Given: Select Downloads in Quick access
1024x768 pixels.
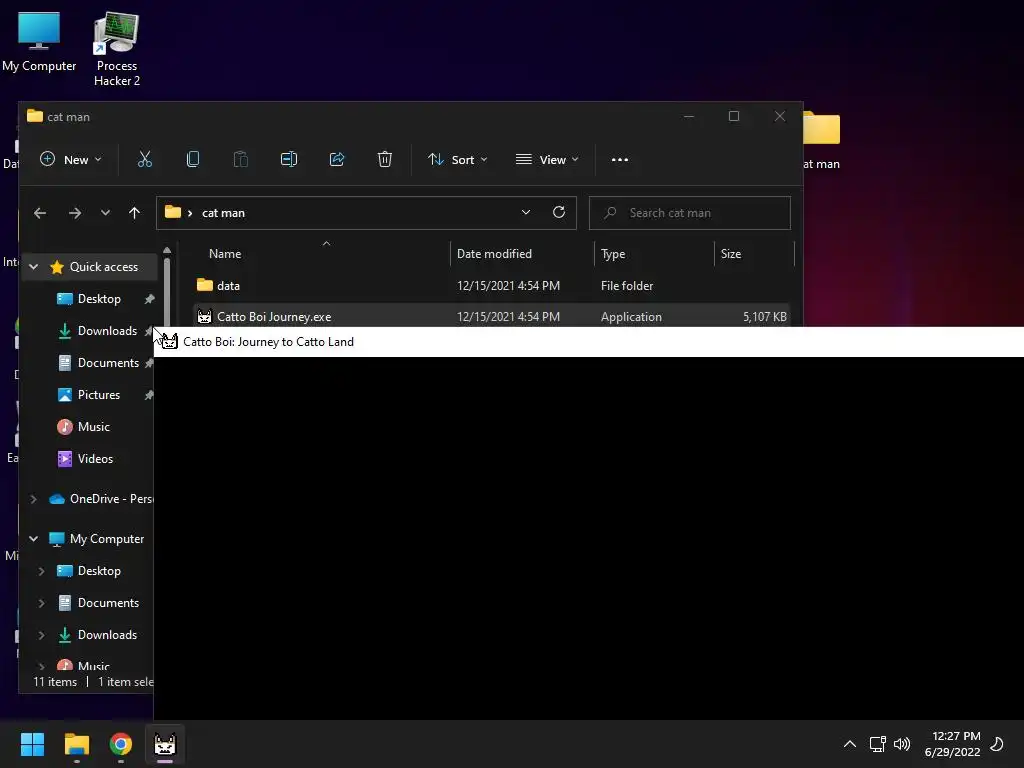Looking at the screenshot, I should click(107, 330).
